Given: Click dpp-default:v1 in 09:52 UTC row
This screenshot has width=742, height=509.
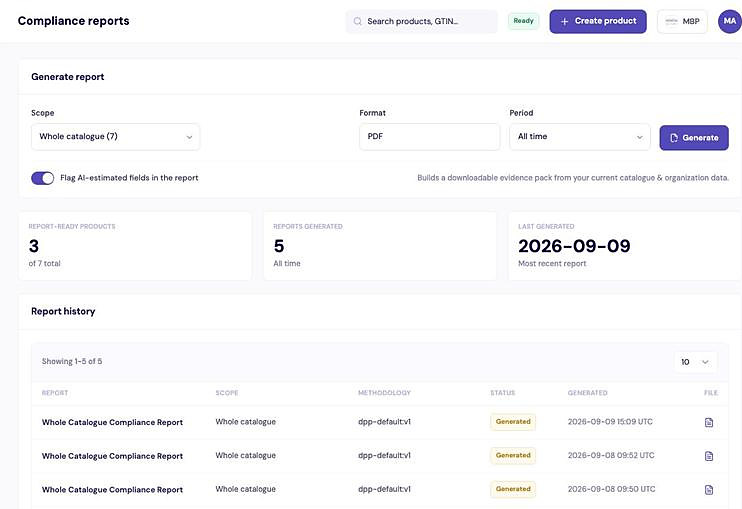Looking at the screenshot, I should (384, 455).
